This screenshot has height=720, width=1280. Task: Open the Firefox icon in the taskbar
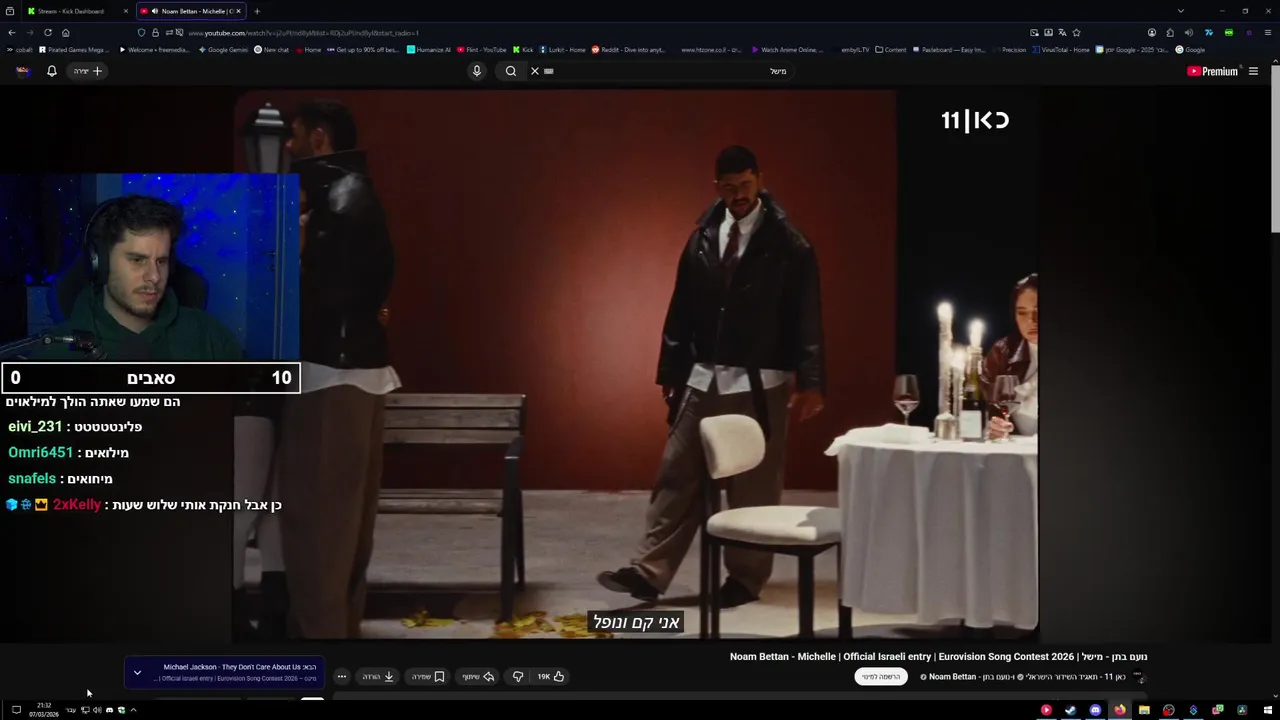1120,710
